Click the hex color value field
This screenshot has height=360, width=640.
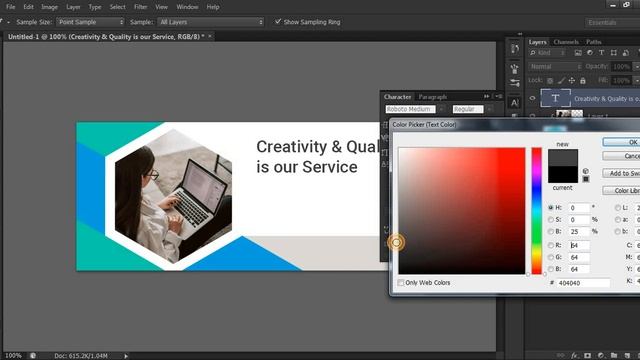[583, 283]
